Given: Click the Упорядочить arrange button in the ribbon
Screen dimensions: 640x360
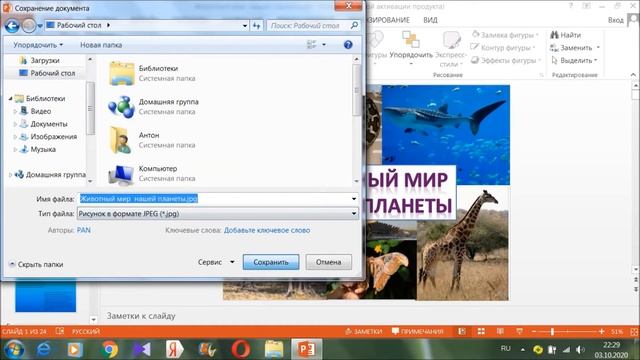Looking at the screenshot, I should (x=411, y=47).
